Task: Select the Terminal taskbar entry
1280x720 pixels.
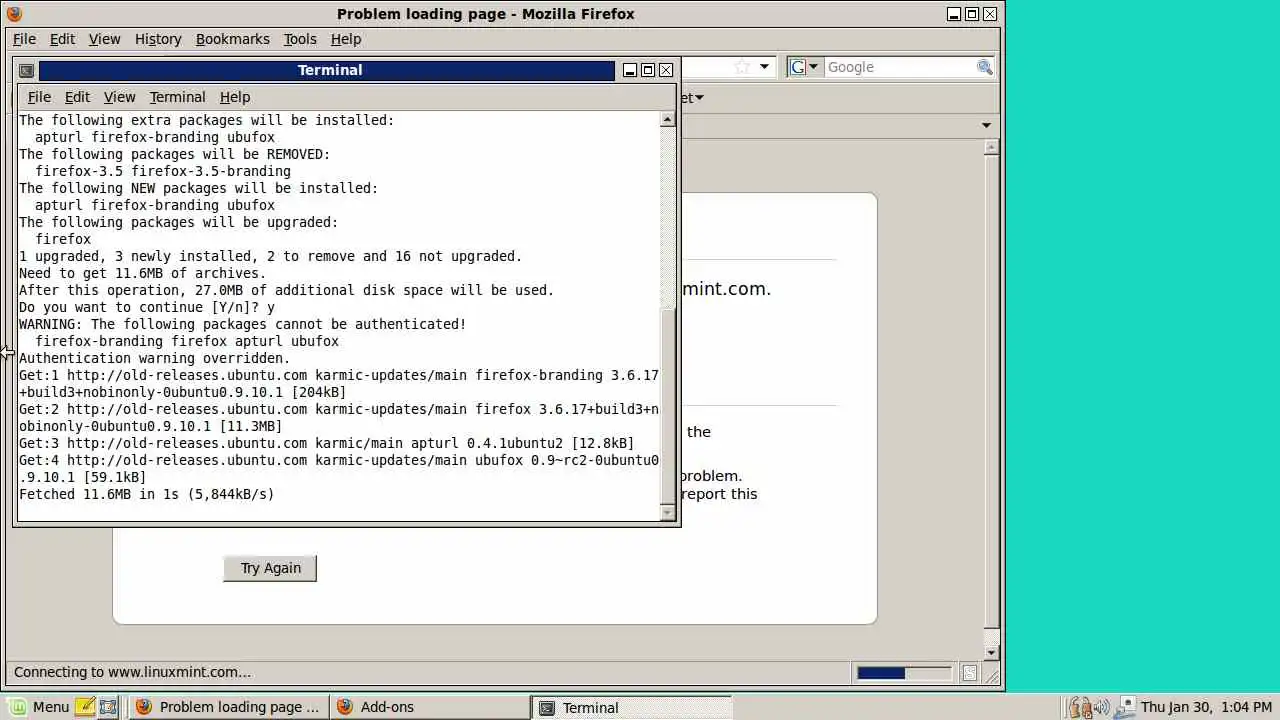Action: pos(632,707)
